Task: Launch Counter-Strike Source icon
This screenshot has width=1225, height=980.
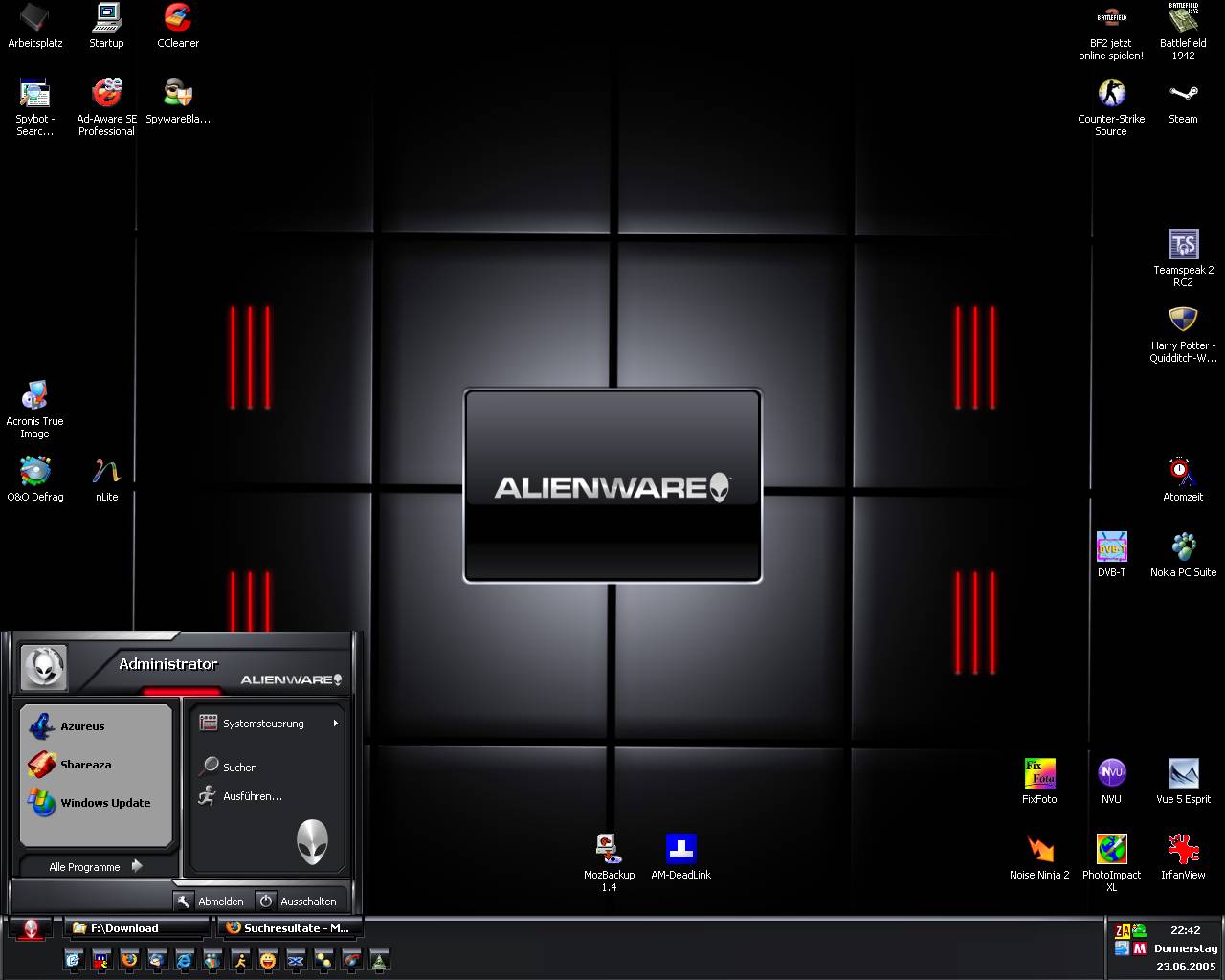Action: [1111, 107]
